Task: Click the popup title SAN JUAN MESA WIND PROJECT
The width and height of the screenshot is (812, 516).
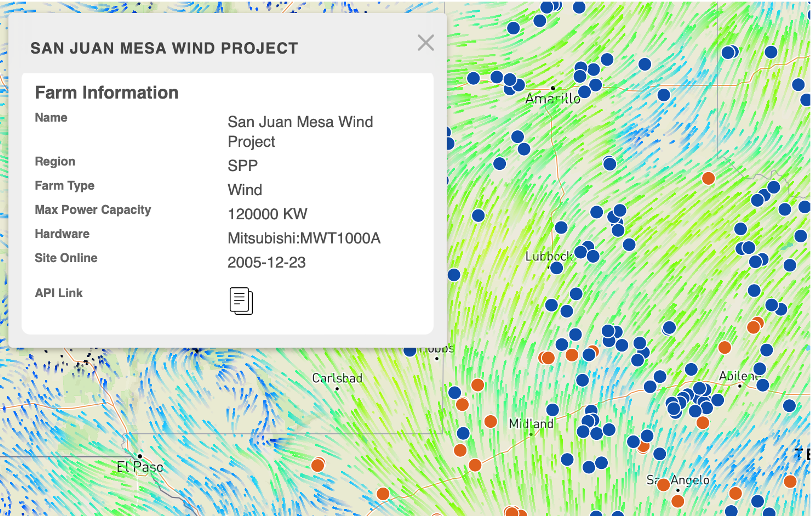Action: click(164, 48)
